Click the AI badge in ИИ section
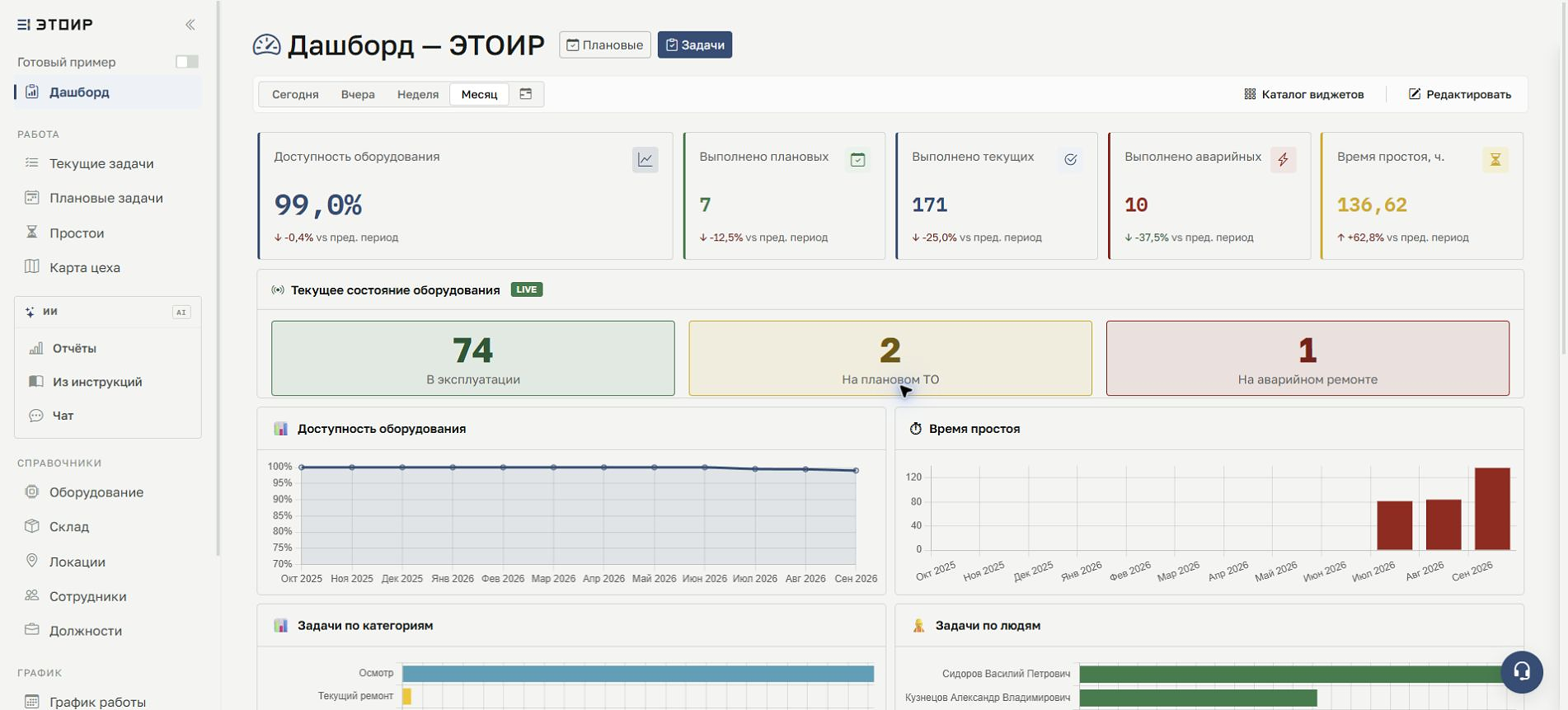This screenshot has width=1568, height=710. point(181,312)
